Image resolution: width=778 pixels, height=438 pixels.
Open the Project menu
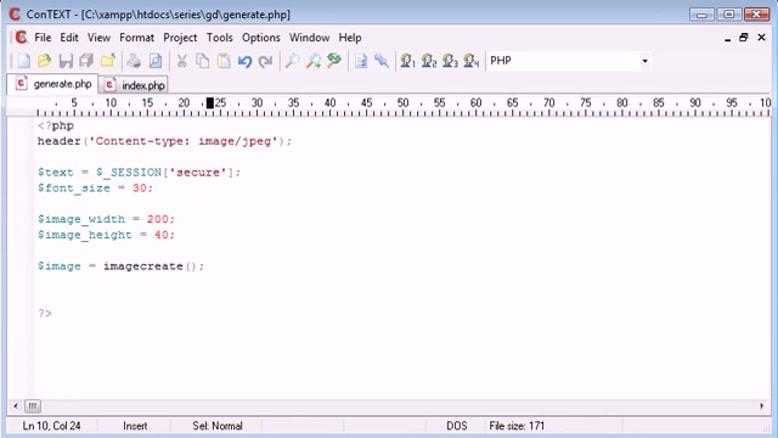click(x=180, y=38)
